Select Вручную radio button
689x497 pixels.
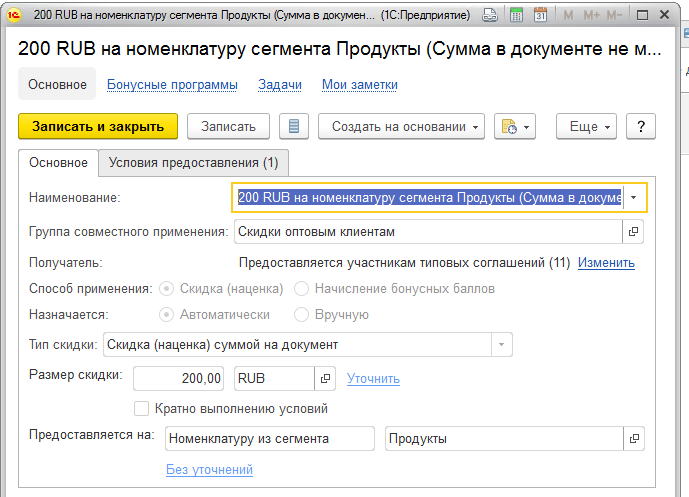[x=301, y=315]
